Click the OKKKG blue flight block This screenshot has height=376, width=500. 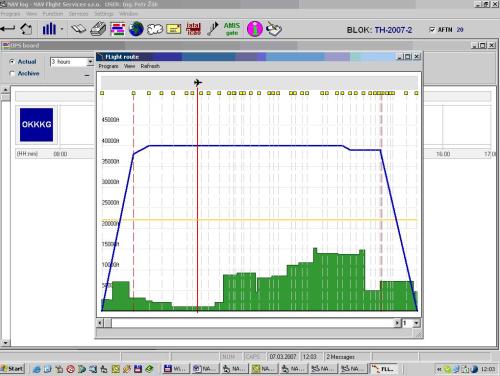(x=36, y=125)
